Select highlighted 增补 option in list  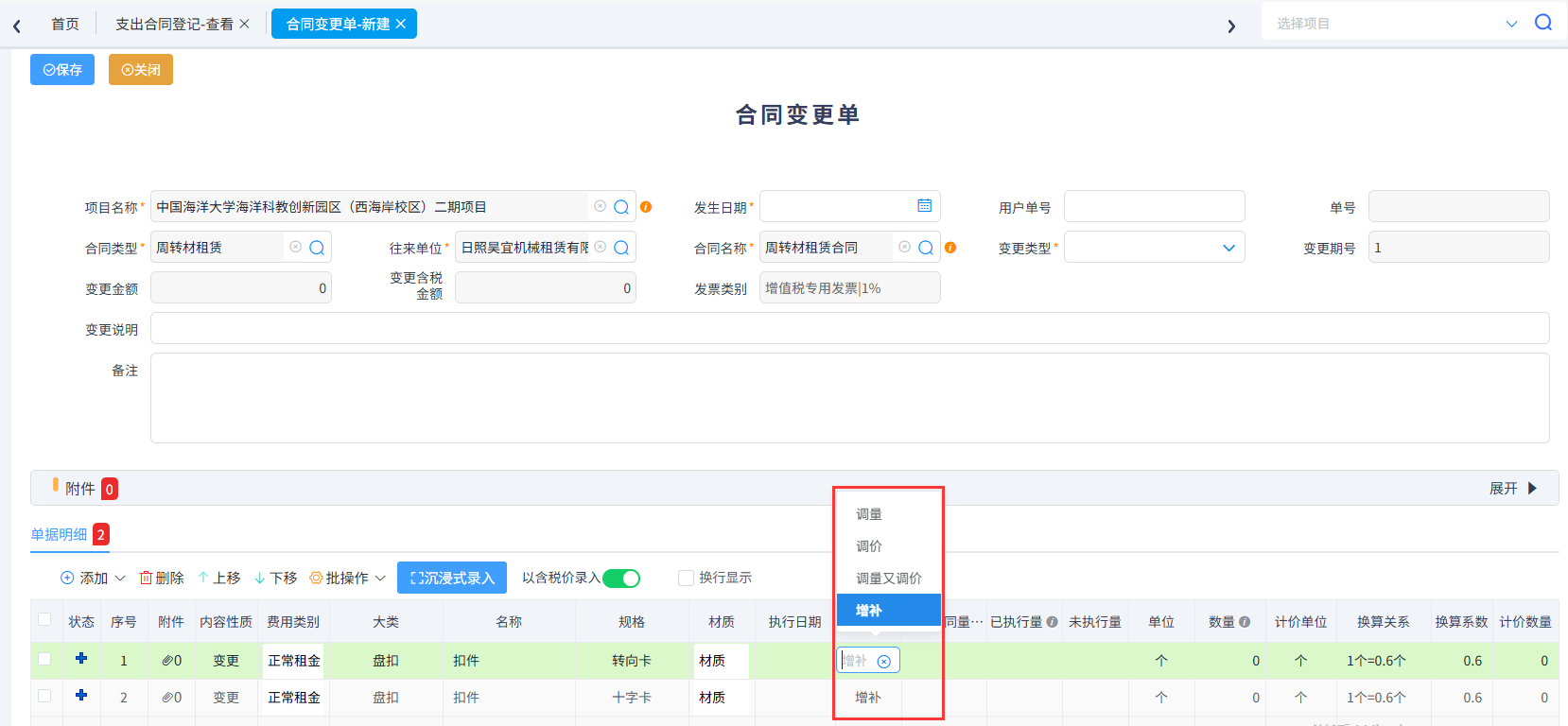[889, 610]
